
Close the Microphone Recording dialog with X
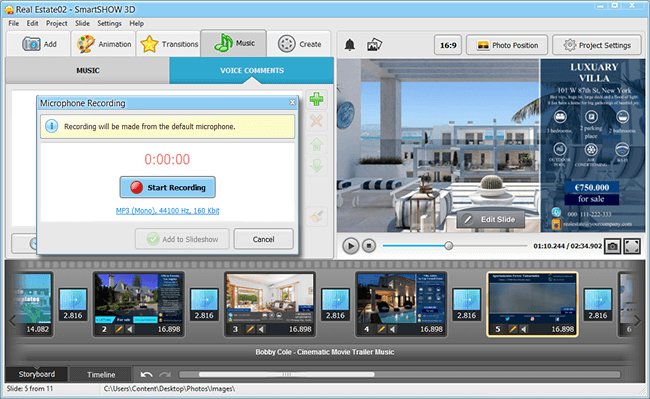click(x=292, y=102)
